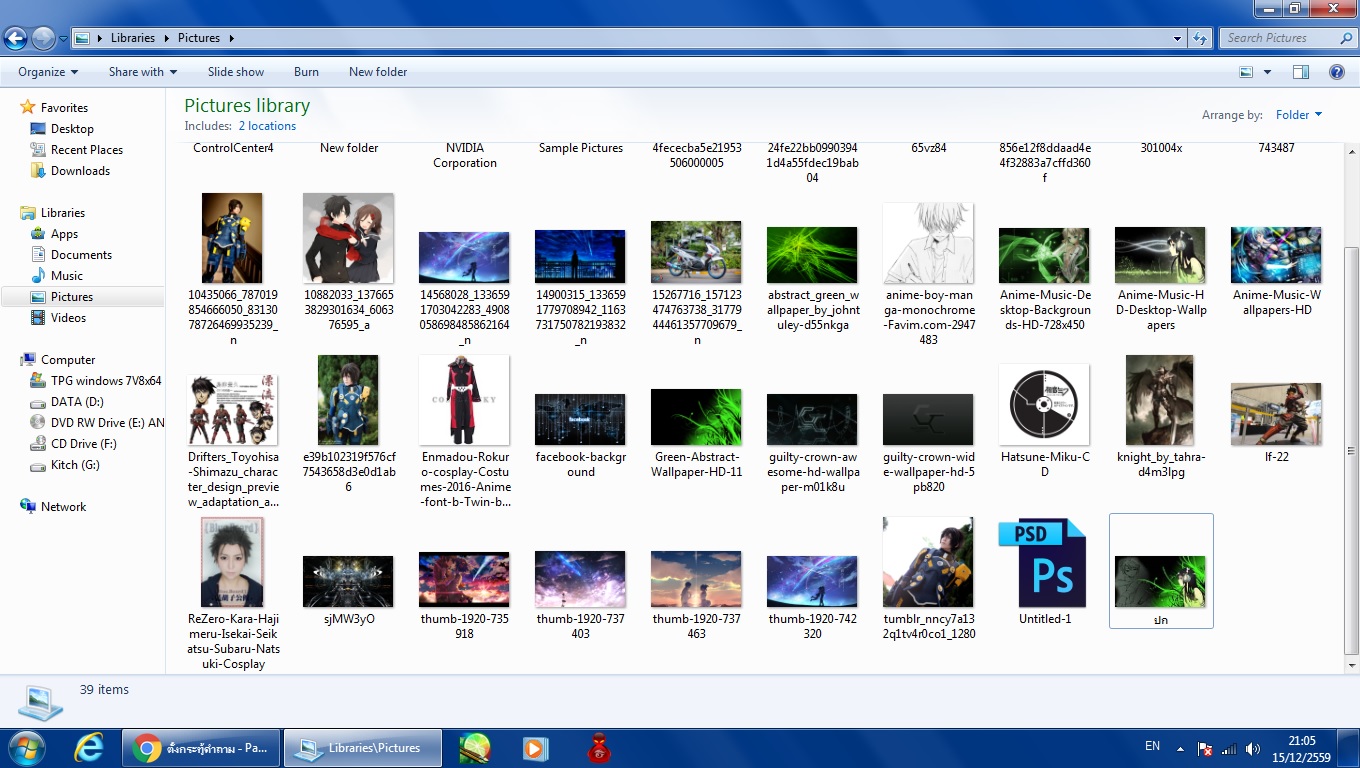Select the Videos library
Viewport: 1360px width, 768px height.
pyautogui.click(x=68, y=318)
